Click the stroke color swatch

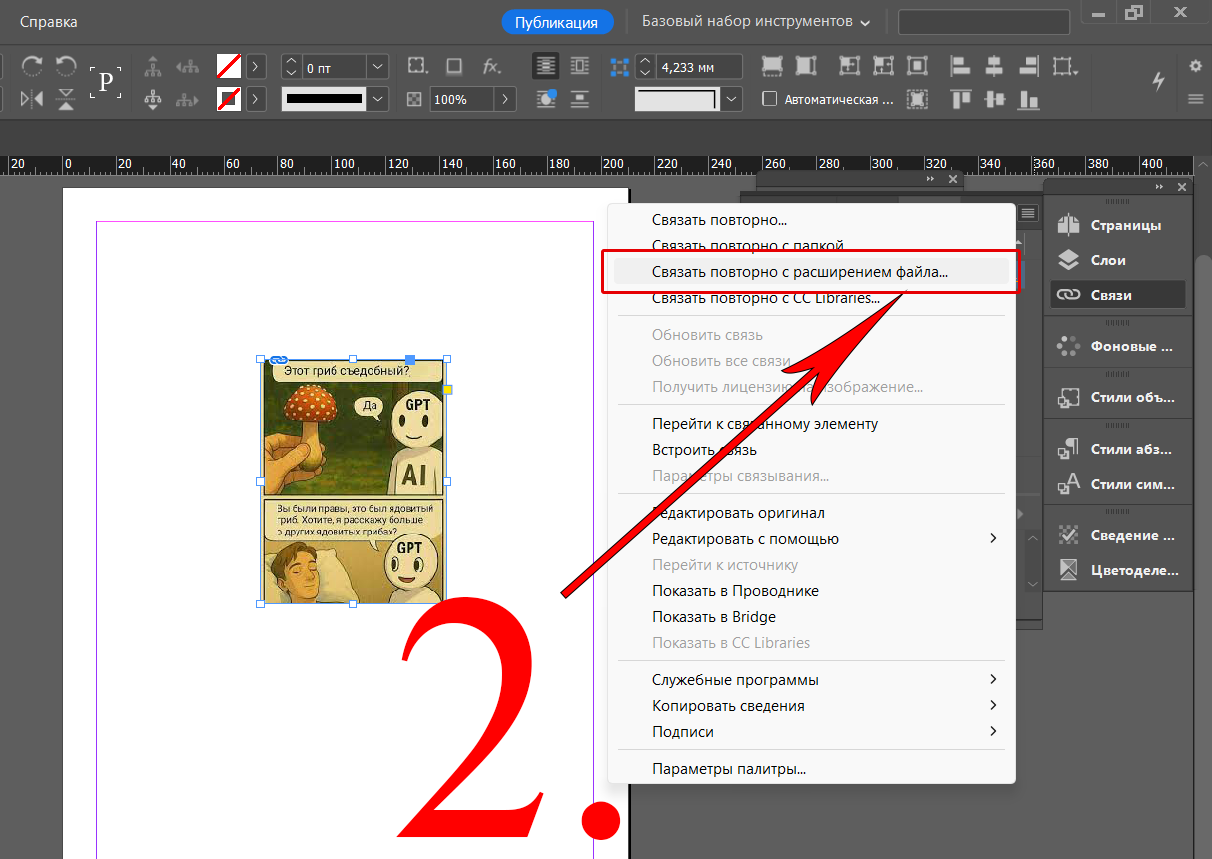pos(229,99)
